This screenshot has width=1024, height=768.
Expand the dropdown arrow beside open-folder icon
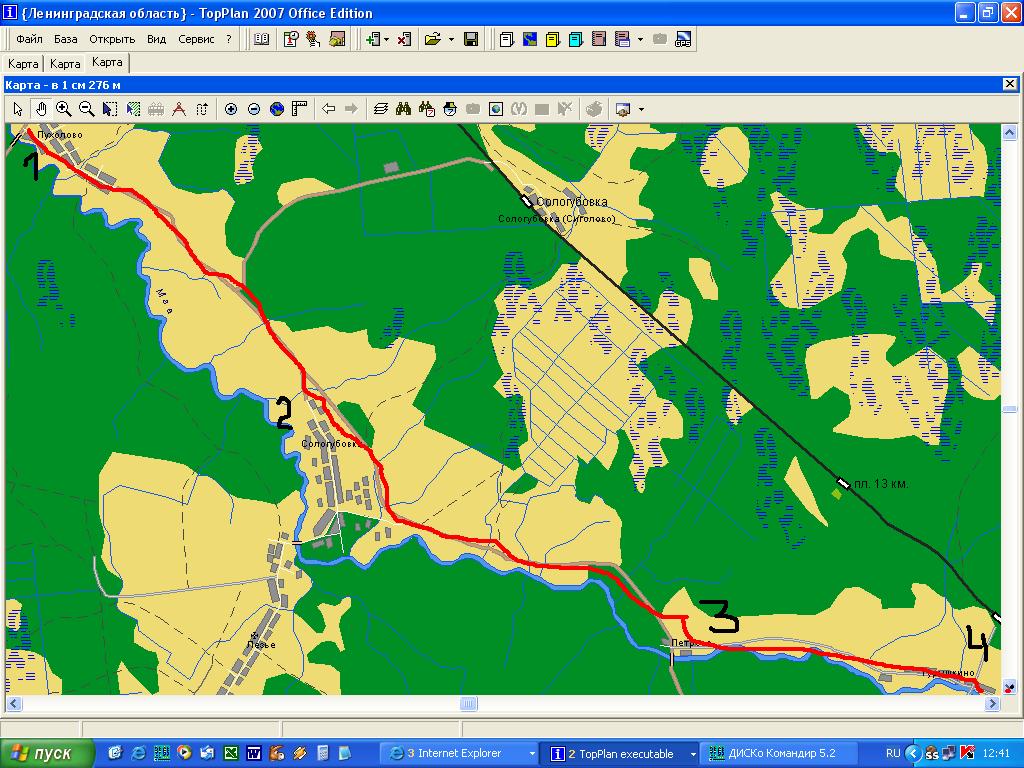pos(451,39)
